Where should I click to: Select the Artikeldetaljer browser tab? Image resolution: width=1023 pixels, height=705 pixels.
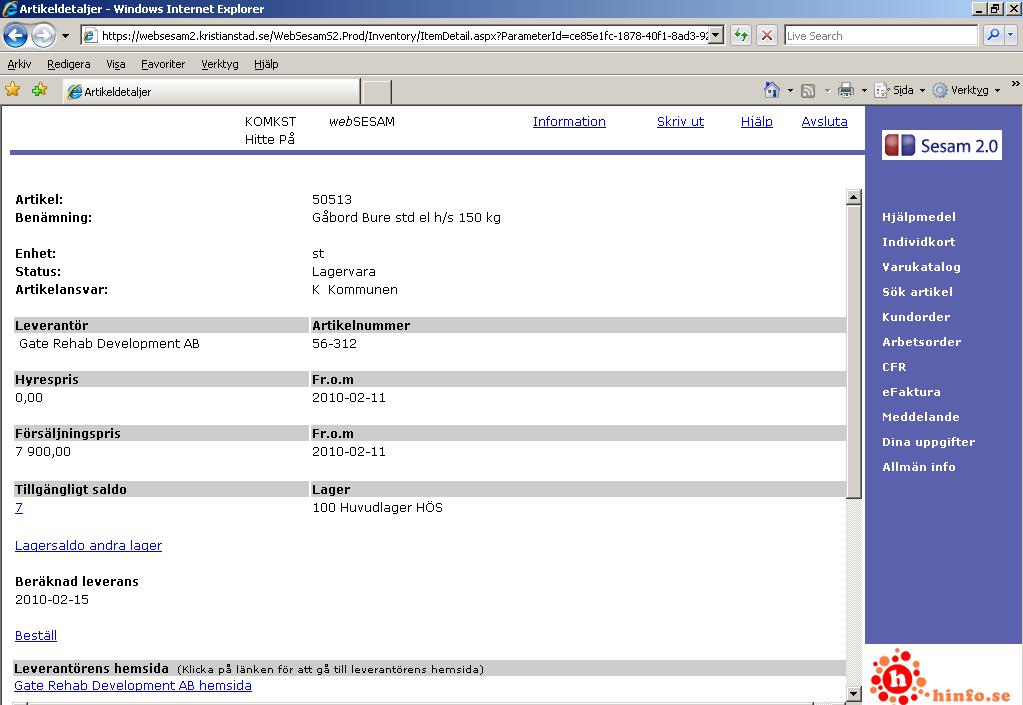[x=211, y=92]
